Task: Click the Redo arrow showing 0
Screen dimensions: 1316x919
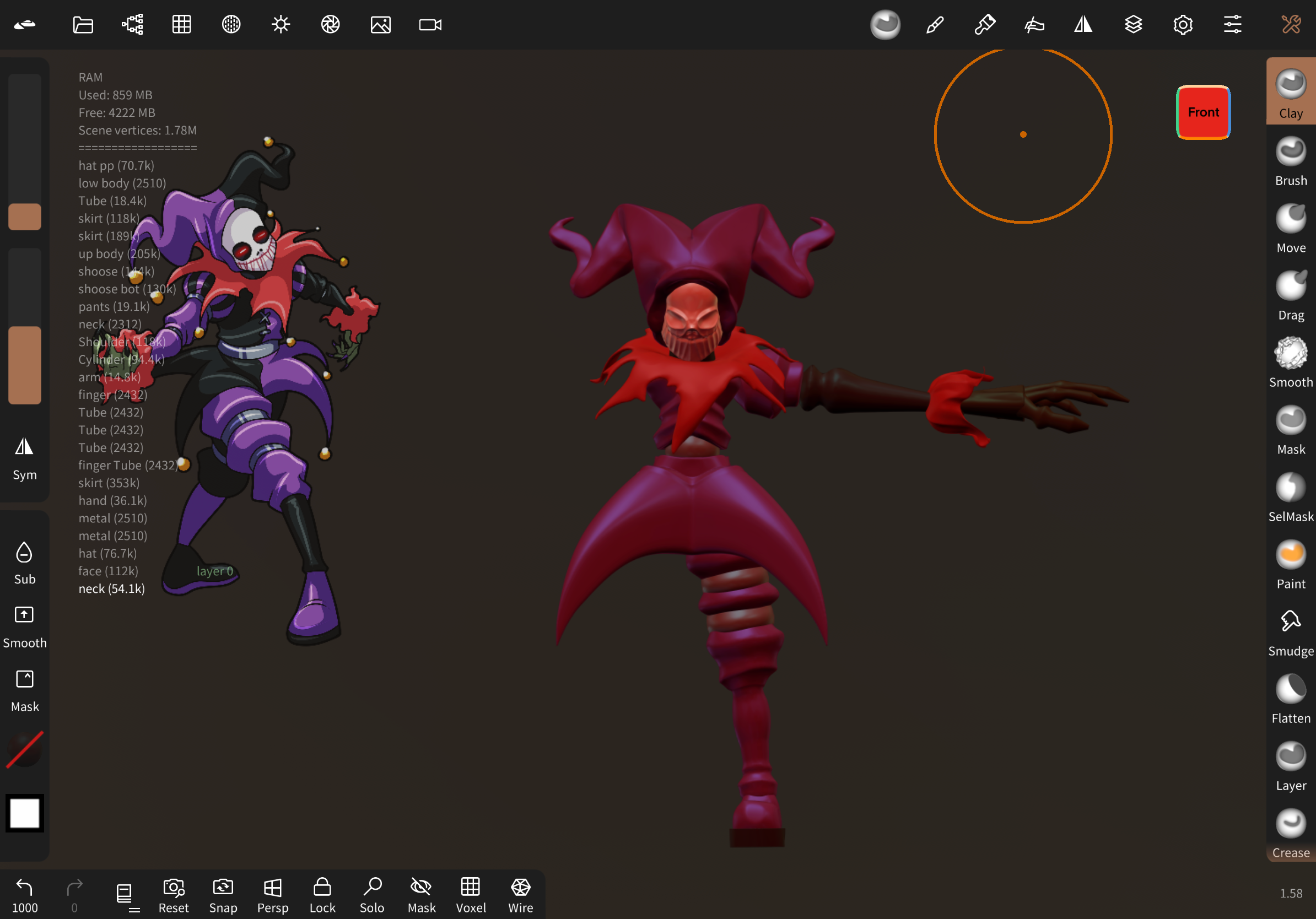Action: [74, 895]
